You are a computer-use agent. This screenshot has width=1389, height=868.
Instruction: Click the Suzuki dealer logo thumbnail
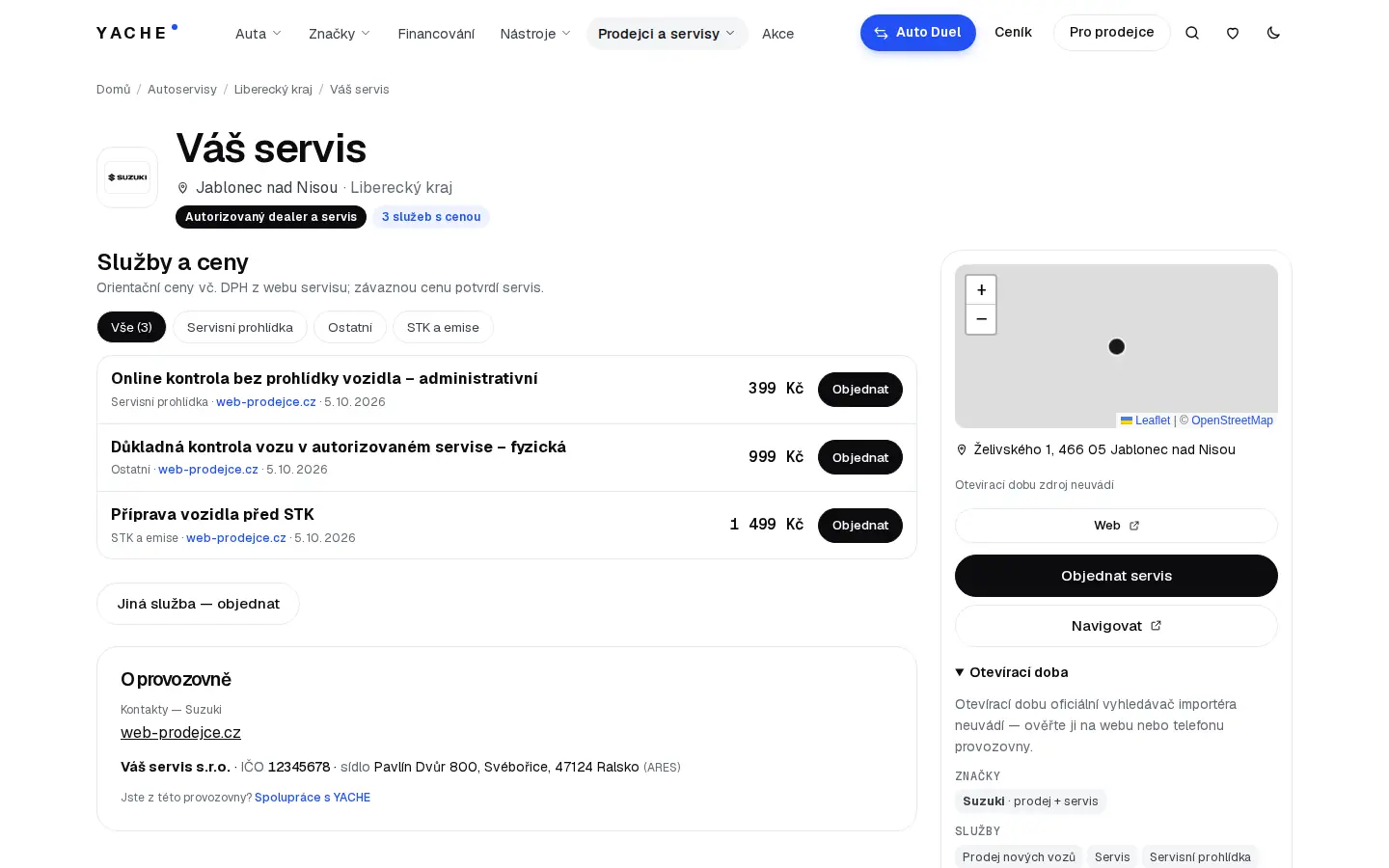[x=127, y=177]
